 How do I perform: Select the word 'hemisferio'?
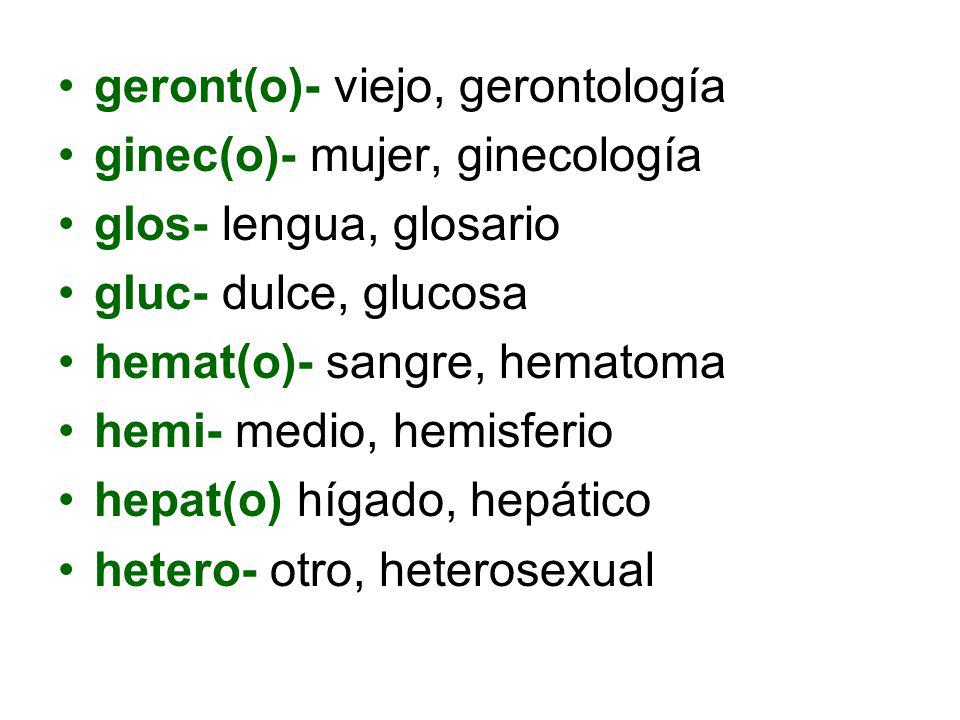coord(503,431)
